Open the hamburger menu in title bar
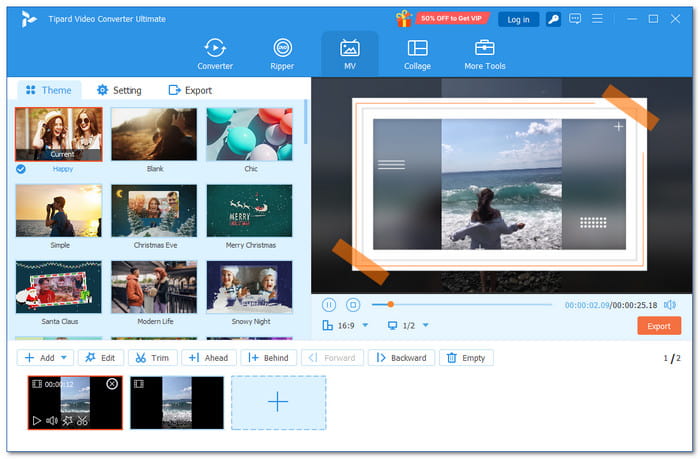 pos(597,19)
